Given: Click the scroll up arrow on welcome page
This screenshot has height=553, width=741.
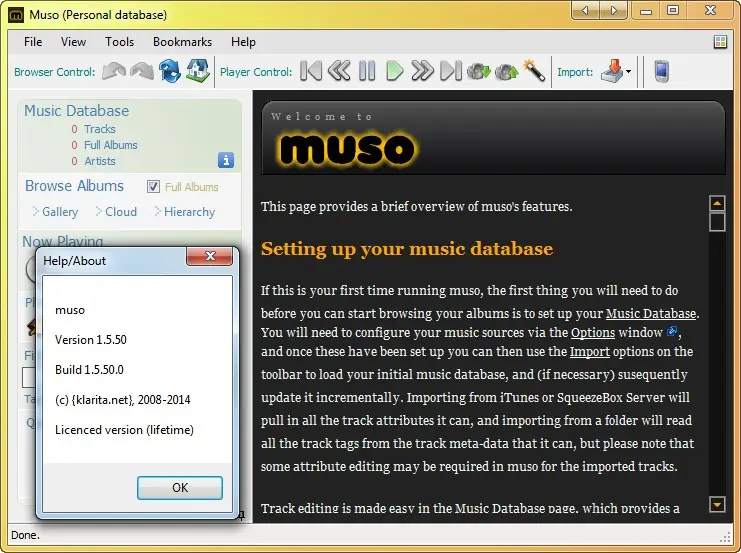Looking at the screenshot, I should tap(717, 203).
